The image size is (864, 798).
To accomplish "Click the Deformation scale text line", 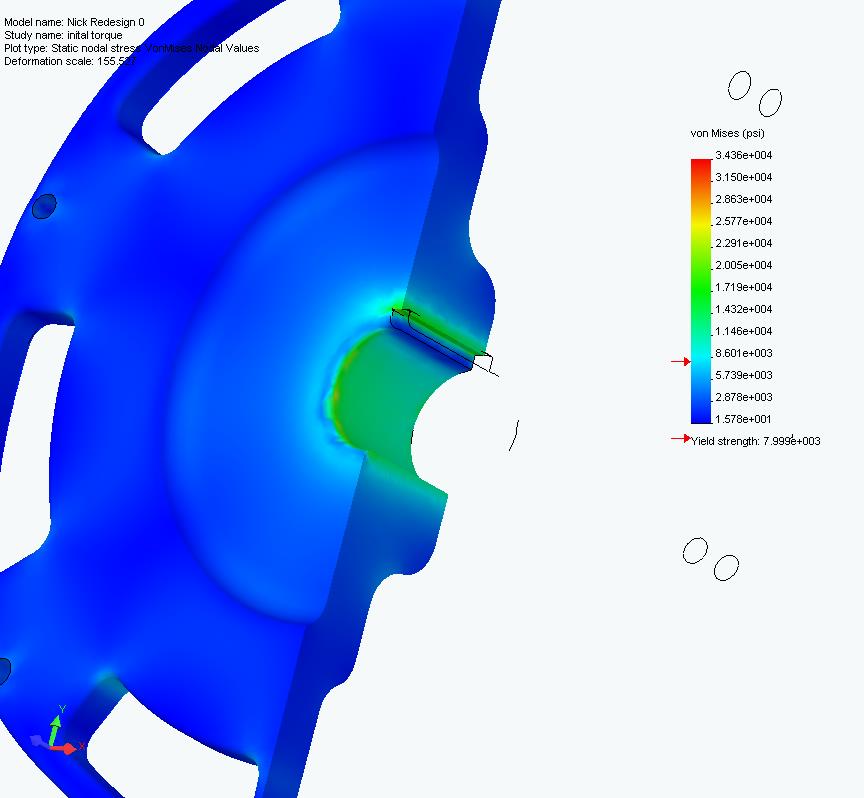I will coord(70,61).
